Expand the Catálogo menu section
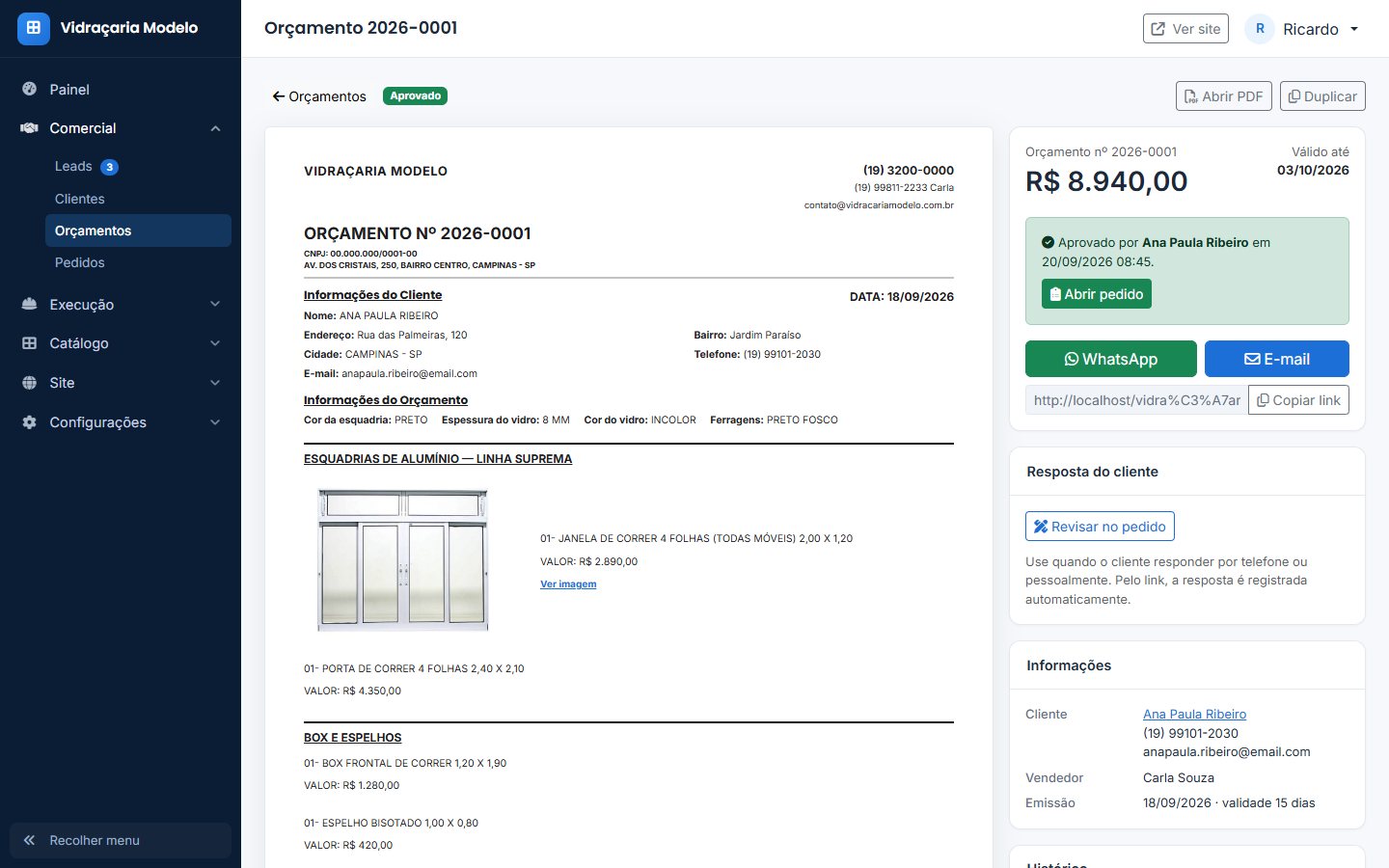 coord(121,343)
